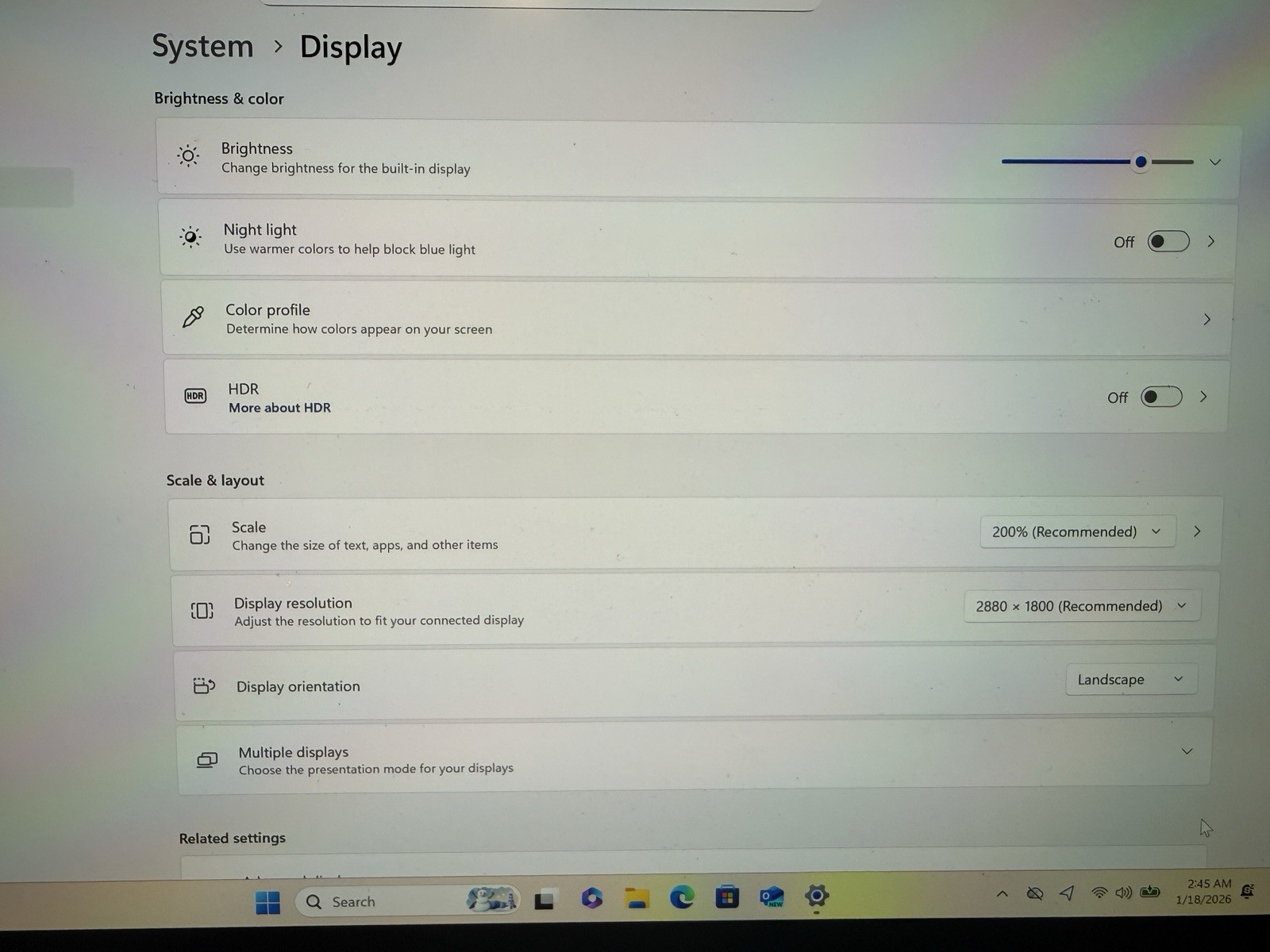Click the HDR badge icon
1270x952 pixels.
coord(195,396)
